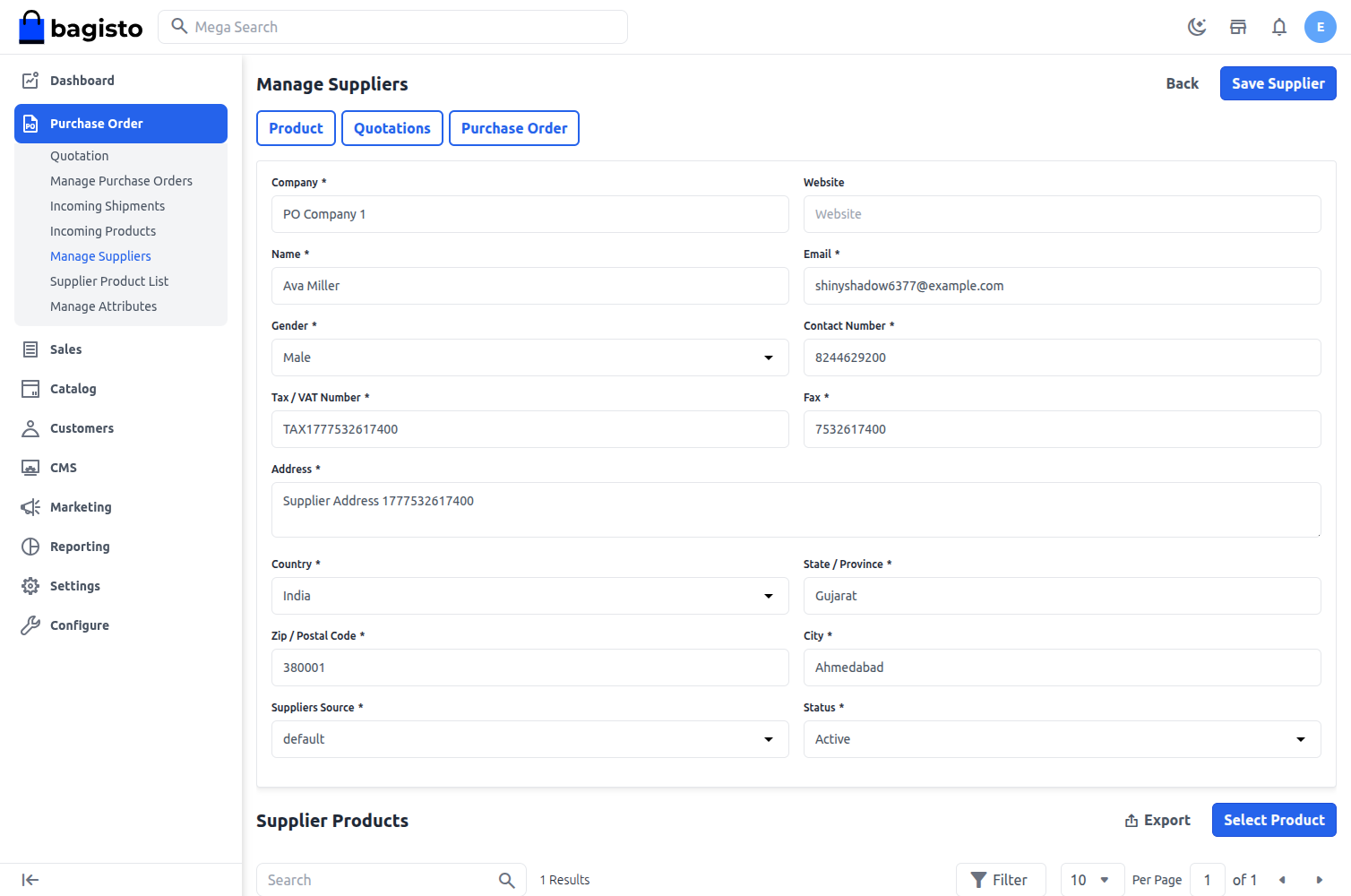Click the Marketing megaphone icon in sidebar
The width and height of the screenshot is (1351, 896).
click(x=30, y=506)
